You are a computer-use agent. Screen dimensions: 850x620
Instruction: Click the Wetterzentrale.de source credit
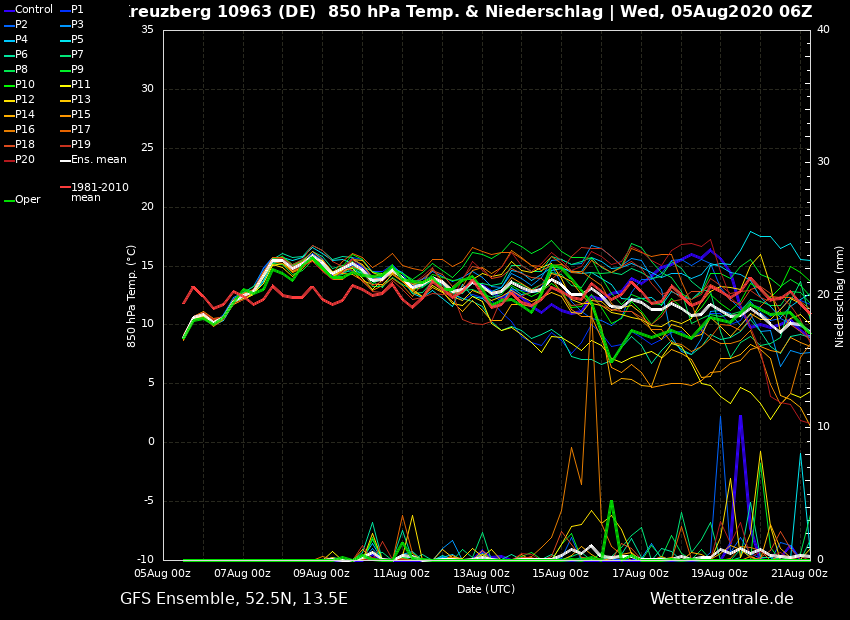722,599
